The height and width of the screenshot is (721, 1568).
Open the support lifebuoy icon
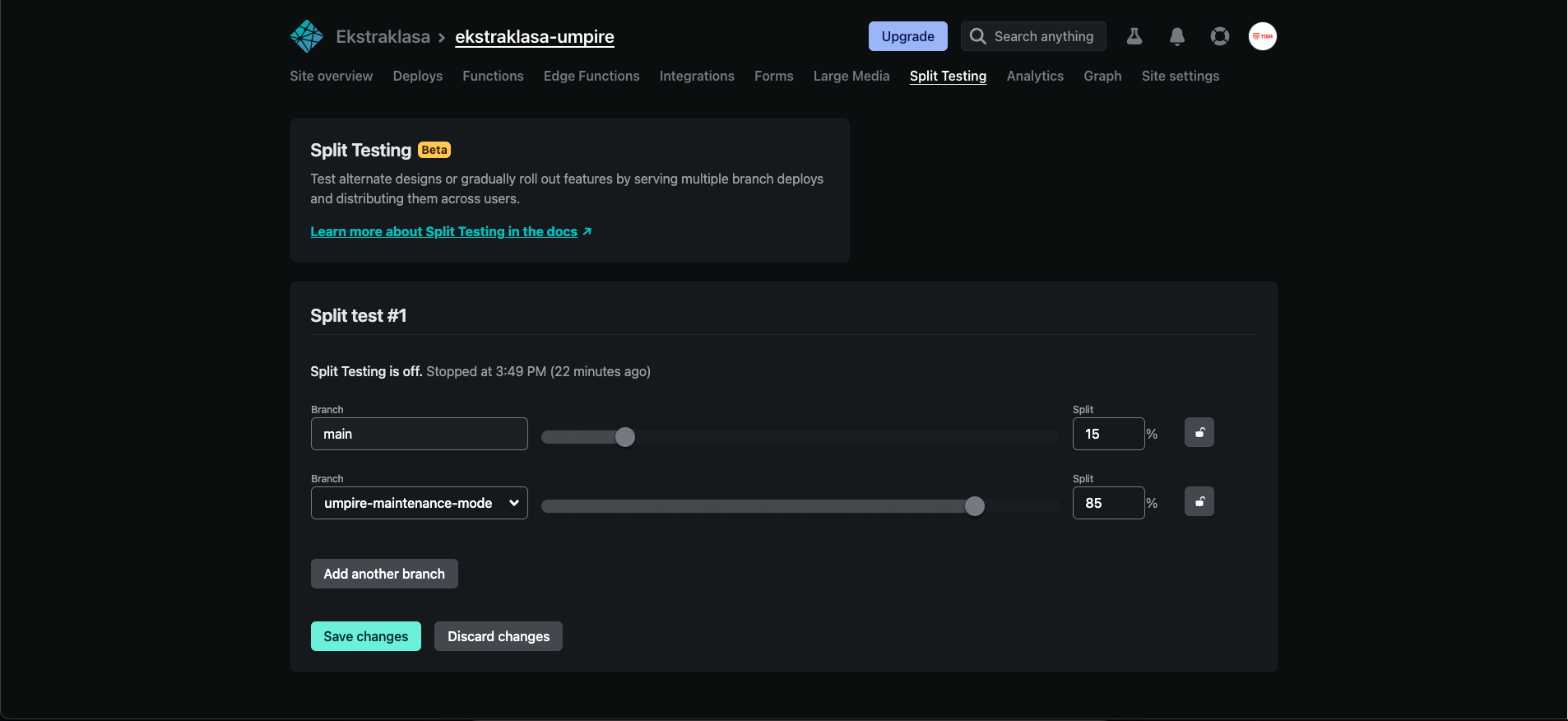(1220, 36)
